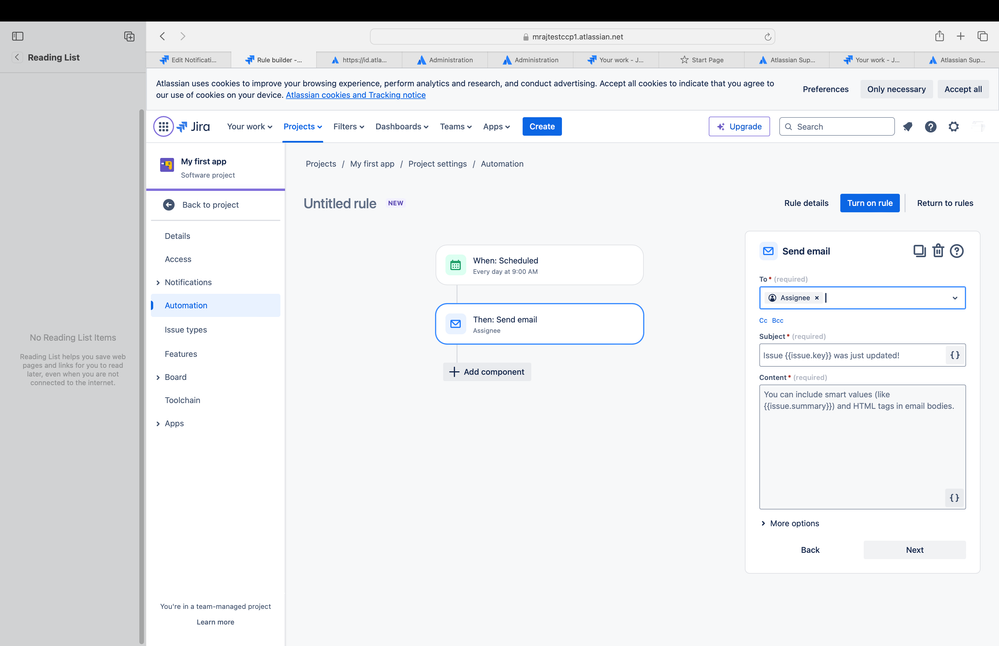This screenshot has height=646, width=999.
Task: Open the help question mark icon in Jira header
Action: (931, 127)
